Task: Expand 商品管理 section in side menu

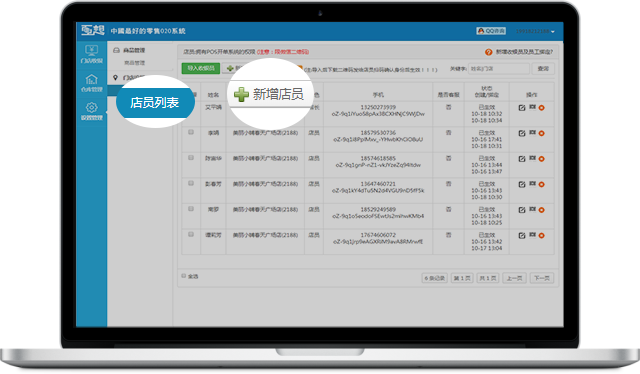Action: pyautogui.click(x=129, y=50)
